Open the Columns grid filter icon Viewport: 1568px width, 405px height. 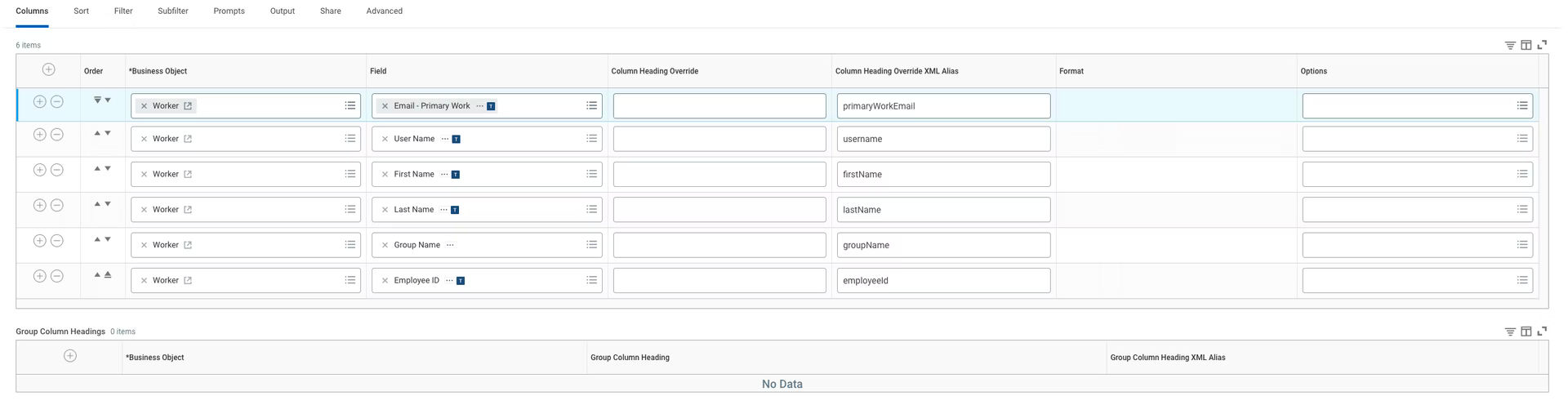(1510, 45)
